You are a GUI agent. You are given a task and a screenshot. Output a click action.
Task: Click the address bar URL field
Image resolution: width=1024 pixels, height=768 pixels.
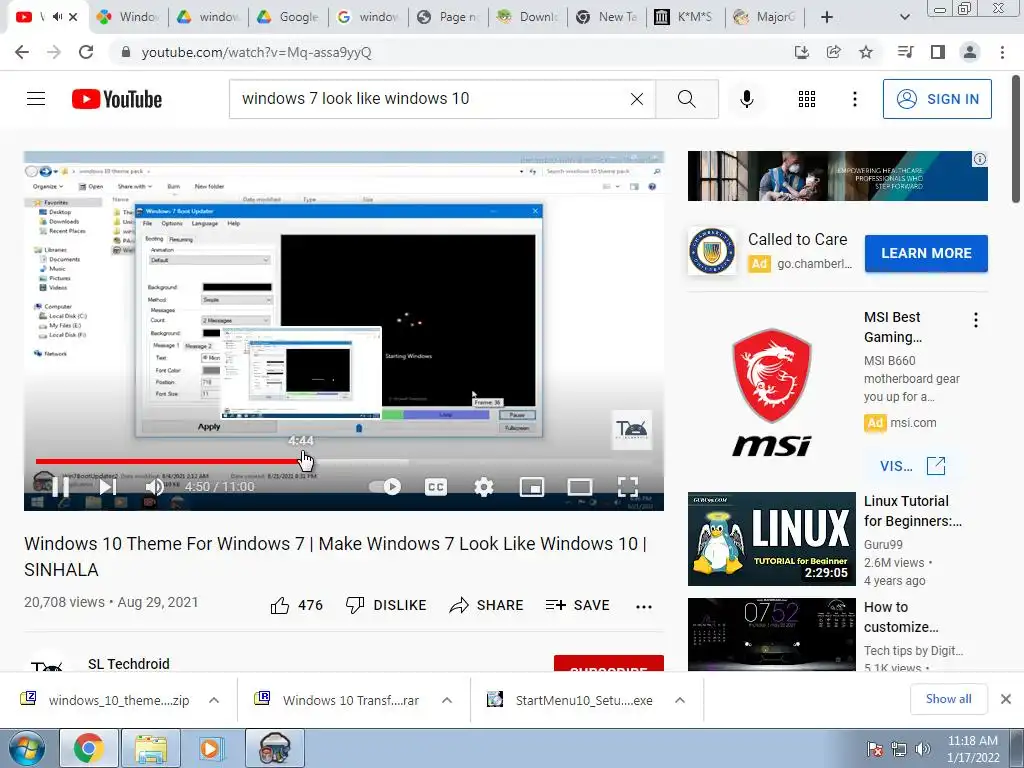click(x=451, y=52)
